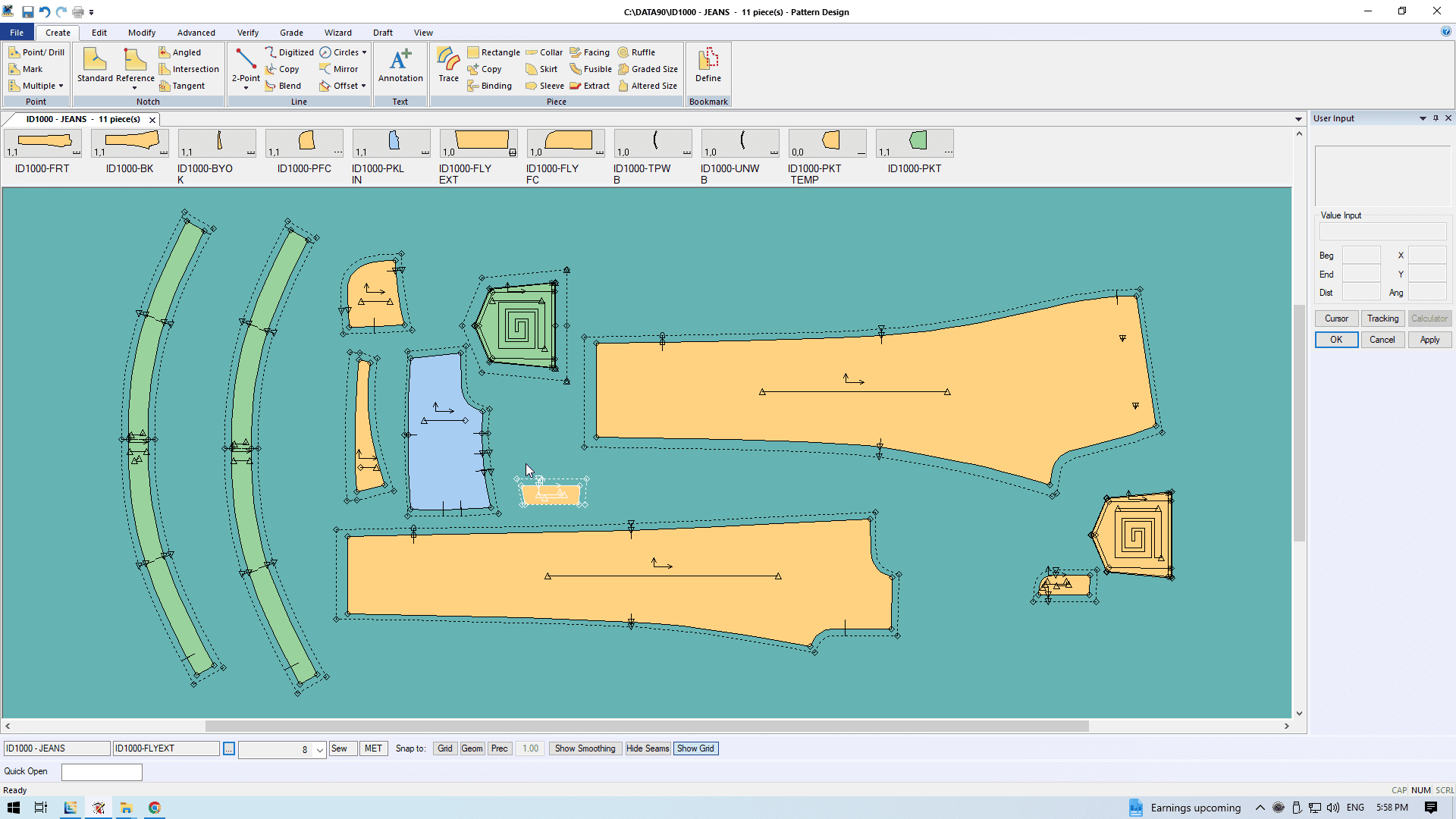Open the size combo box showing 8
Image resolution: width=1456 pixels, height=819 pixels.
click(x=320, y=749)
